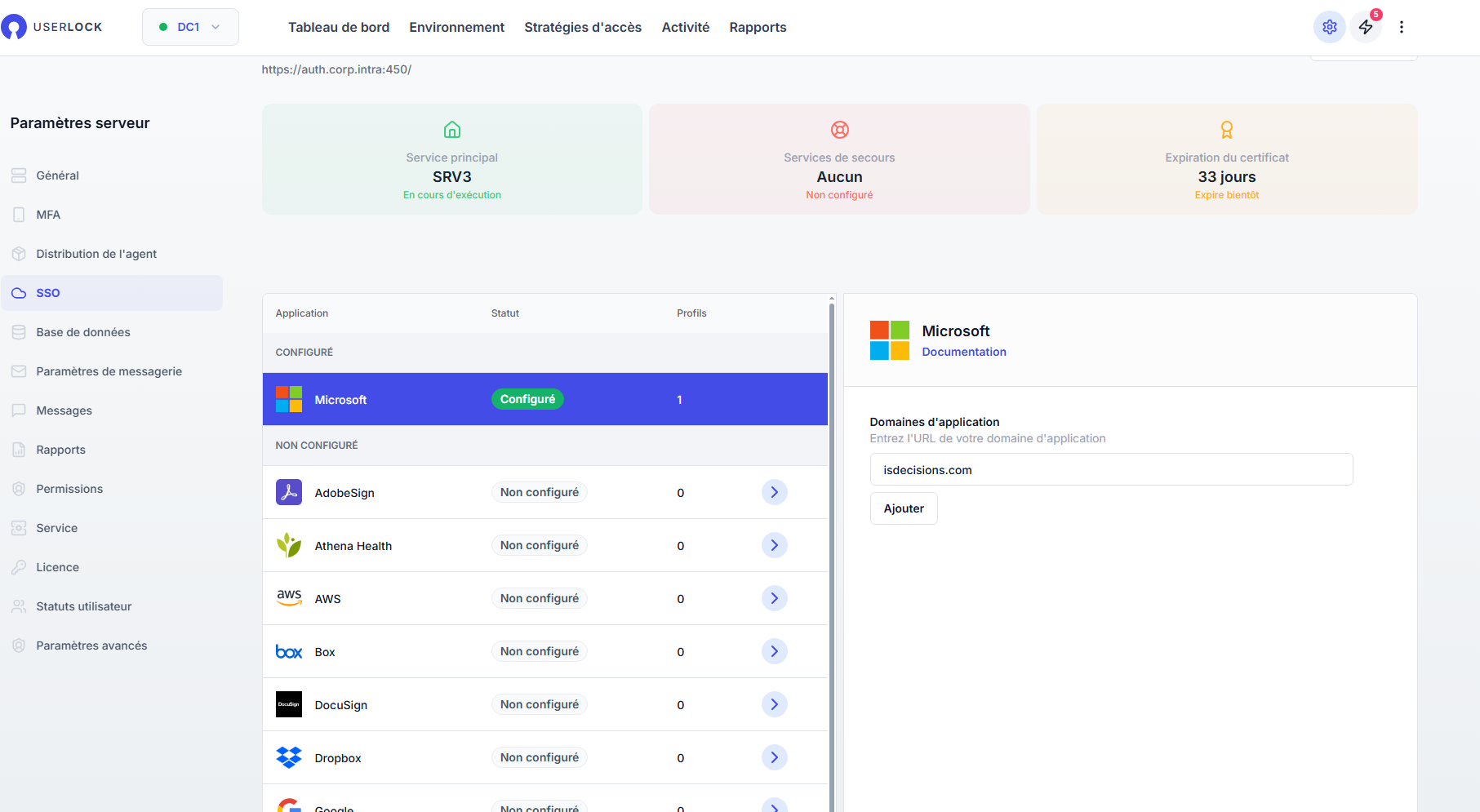Click the application domain URL field

pos(1111,470)
